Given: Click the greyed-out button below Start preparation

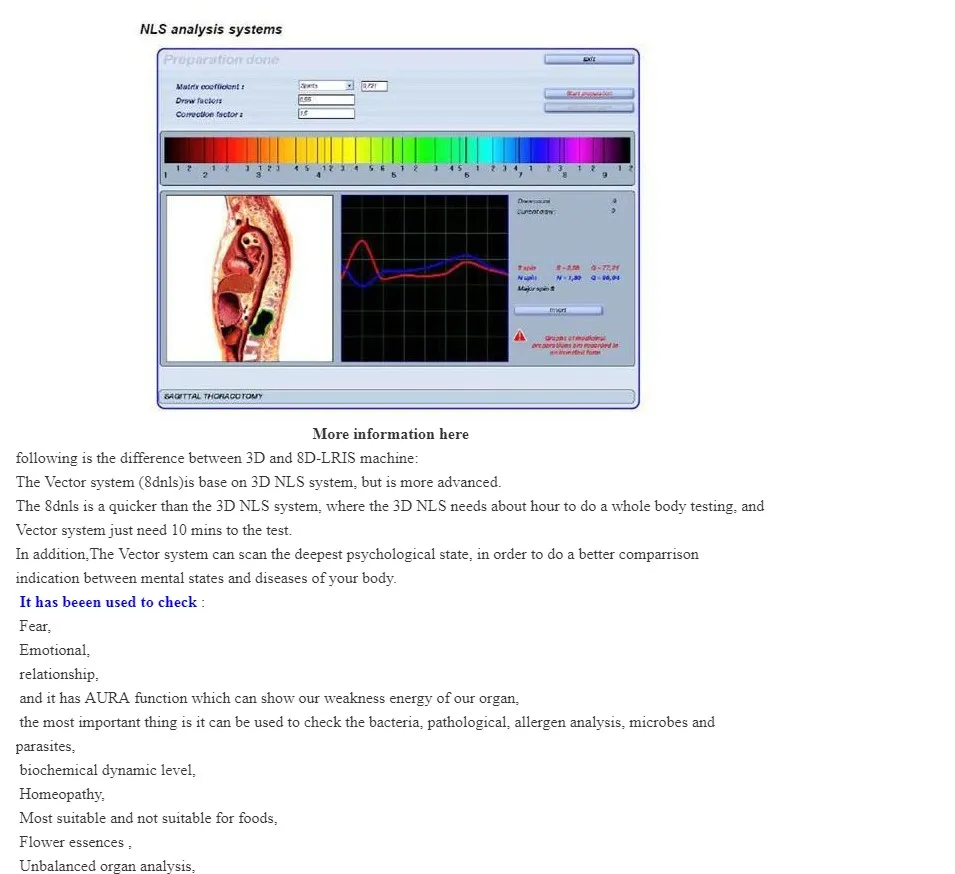Looking at the screenshot, I should 589,107.
